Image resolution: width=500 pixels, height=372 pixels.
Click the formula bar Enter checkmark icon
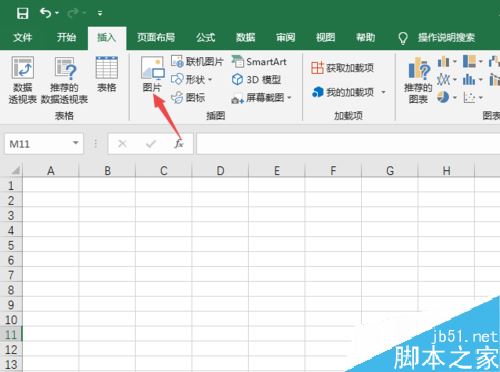(x=151, y=144)
